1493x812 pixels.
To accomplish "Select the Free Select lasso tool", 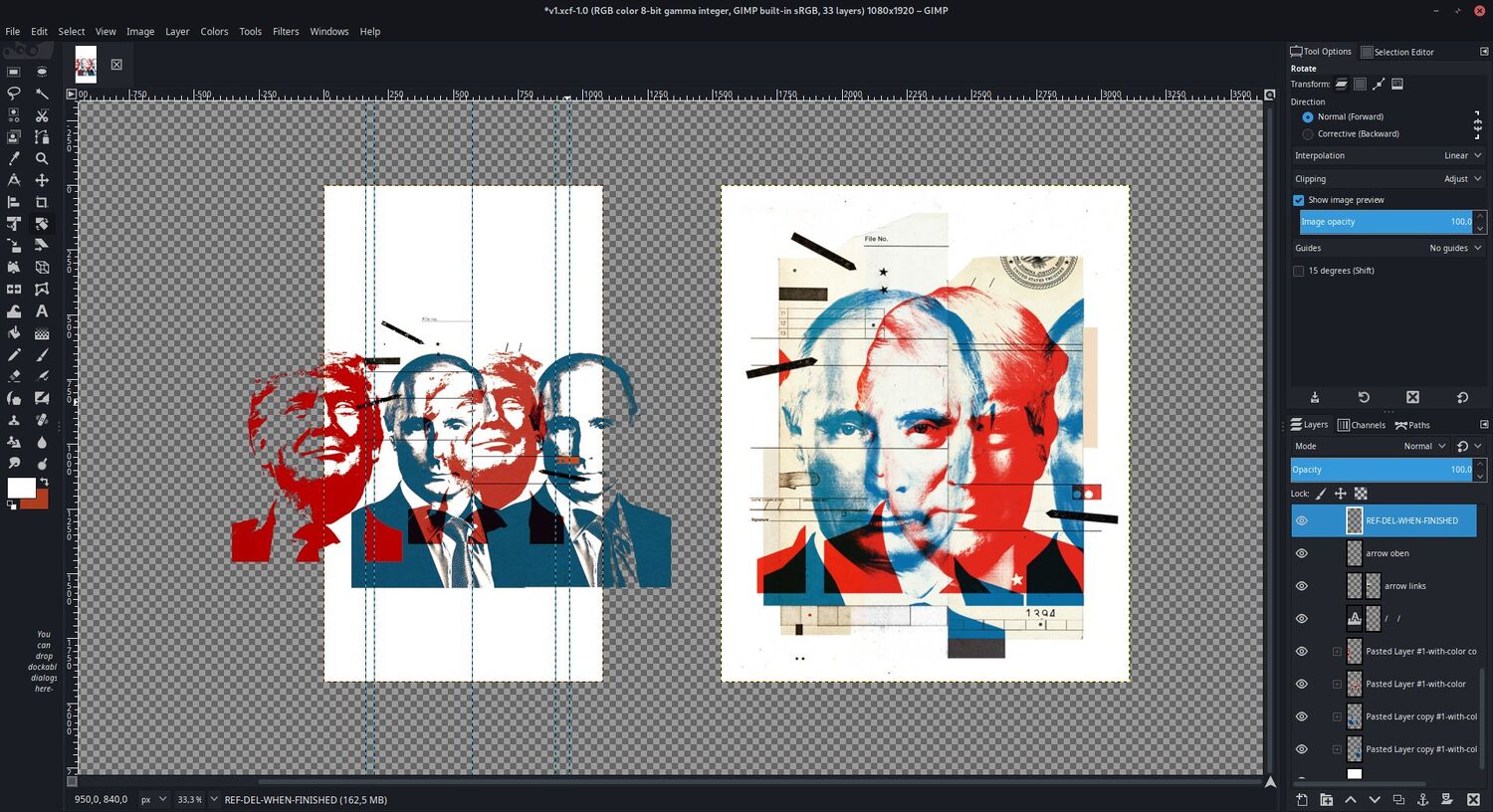I will tap(14, 94).
